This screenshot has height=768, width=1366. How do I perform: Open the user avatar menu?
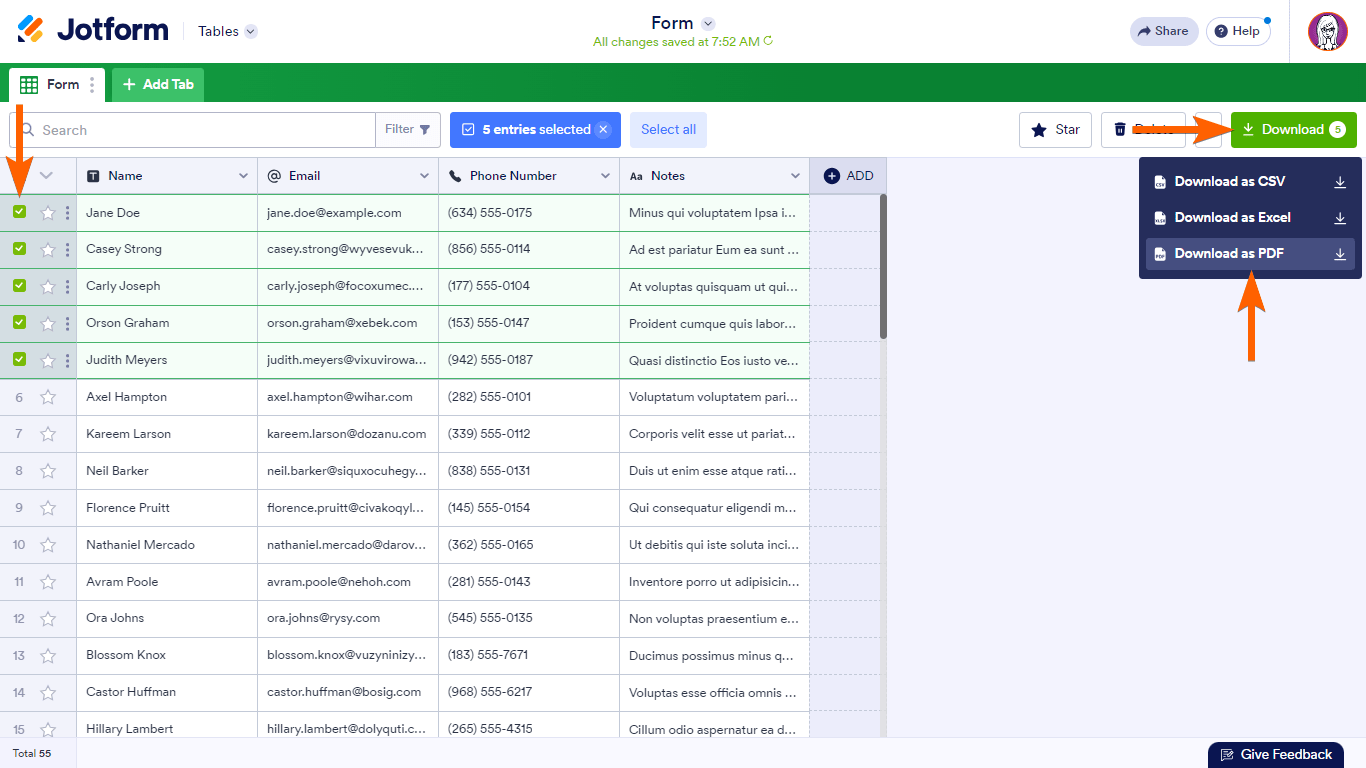coord(1328,32)
